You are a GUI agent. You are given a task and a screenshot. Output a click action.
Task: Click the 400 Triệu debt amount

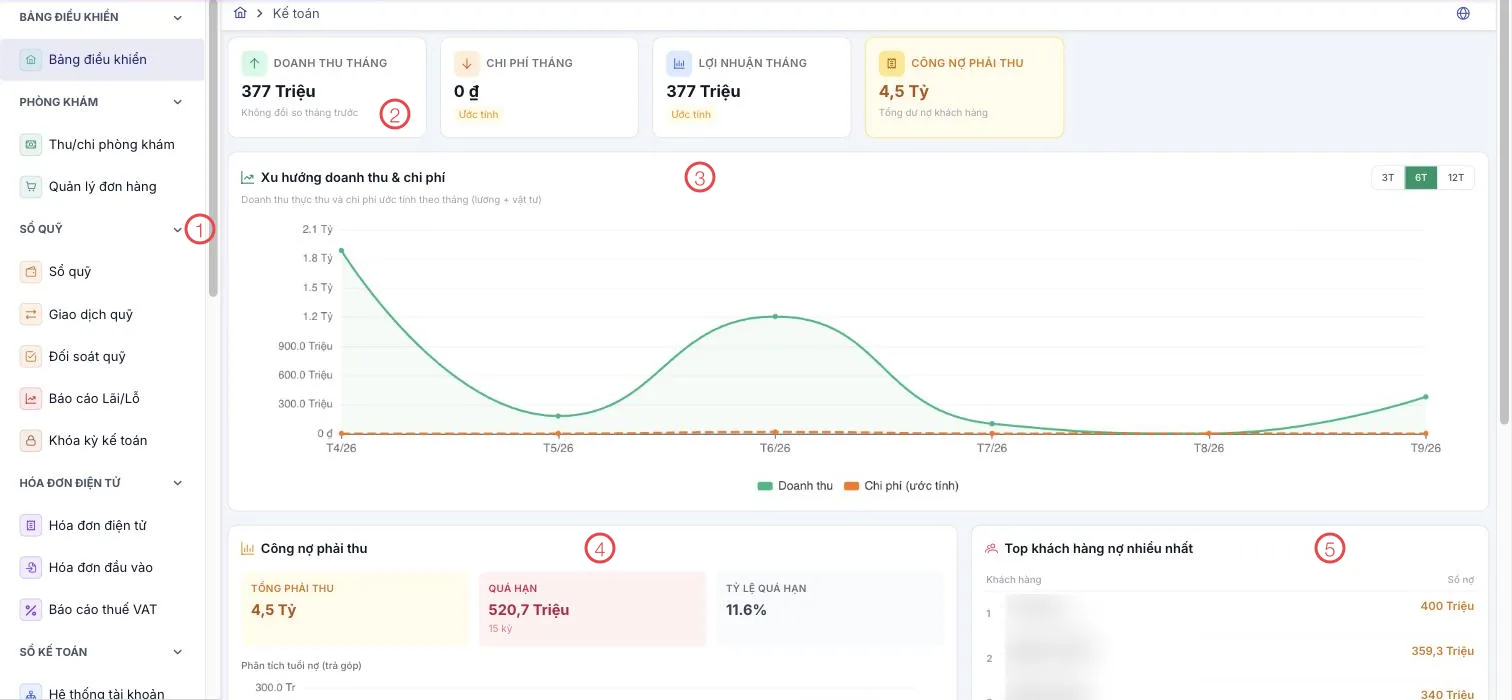[1447, 606]
